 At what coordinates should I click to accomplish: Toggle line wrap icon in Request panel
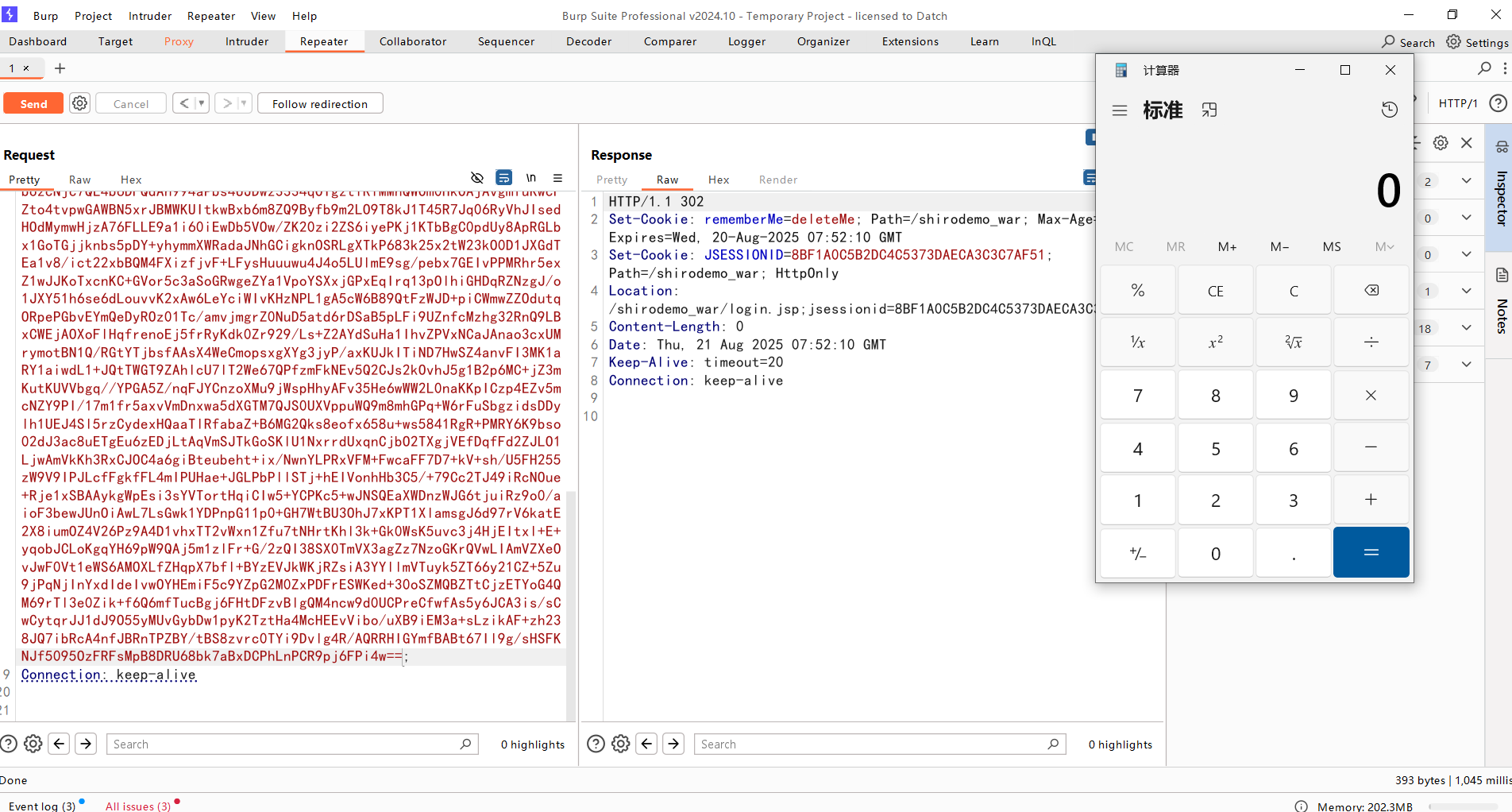[x=503, y=178]
